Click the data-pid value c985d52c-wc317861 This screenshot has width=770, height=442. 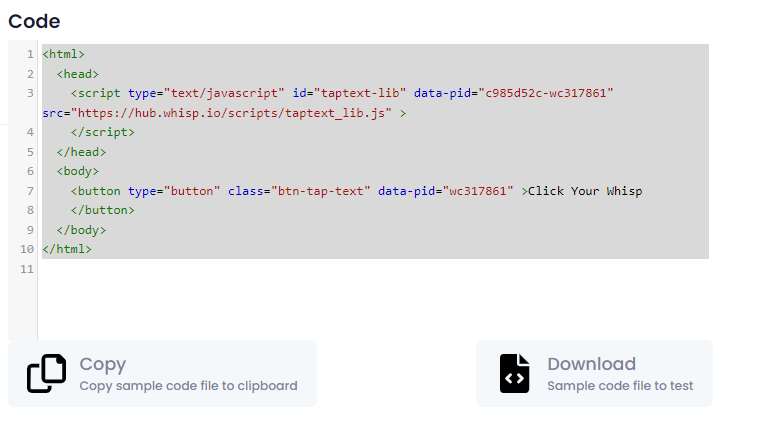pyautogui.click(x=546, y=93)
